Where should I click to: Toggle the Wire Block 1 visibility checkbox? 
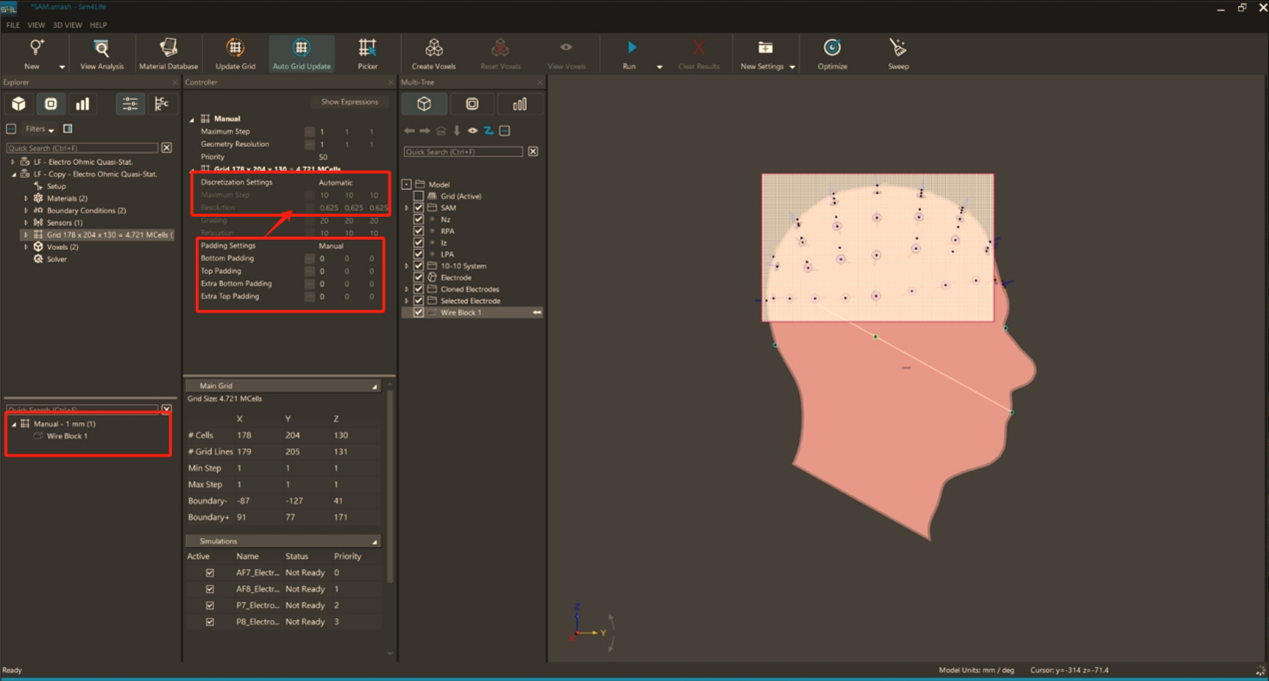coord(419,312)
